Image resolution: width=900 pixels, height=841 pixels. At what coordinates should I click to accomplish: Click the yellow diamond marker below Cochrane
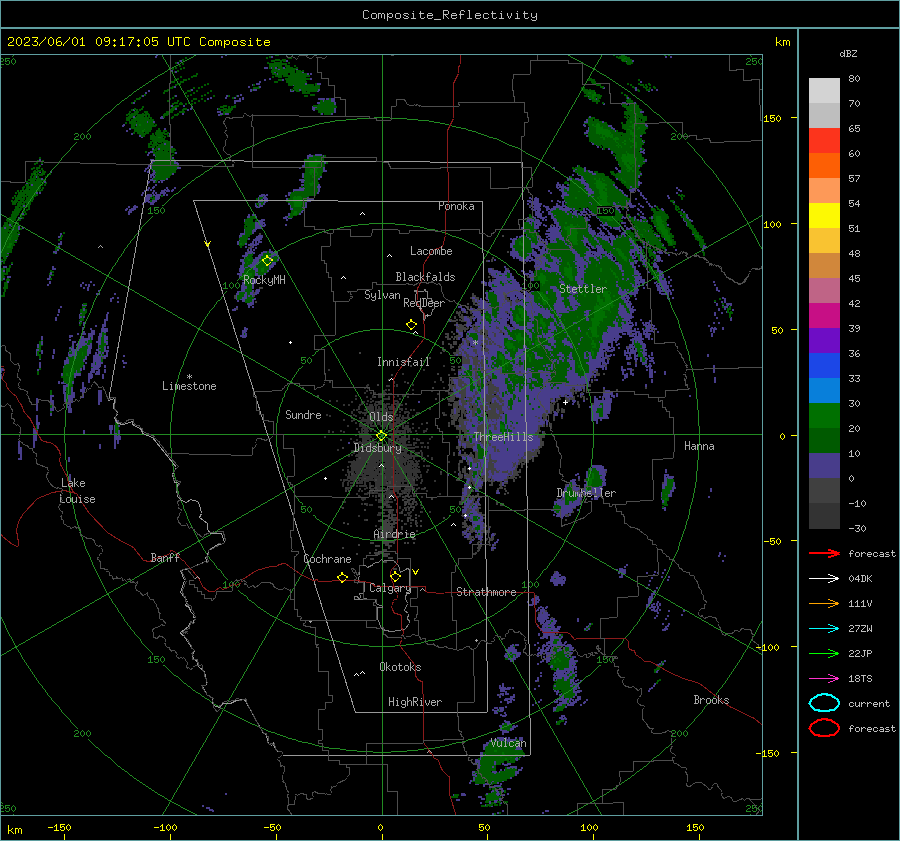(343, 577)
